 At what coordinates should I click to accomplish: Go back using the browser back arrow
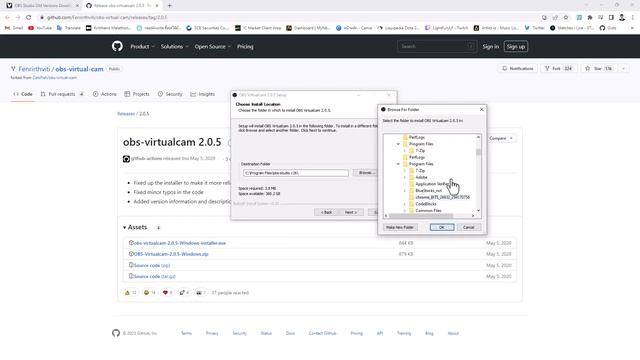point(7,18)
